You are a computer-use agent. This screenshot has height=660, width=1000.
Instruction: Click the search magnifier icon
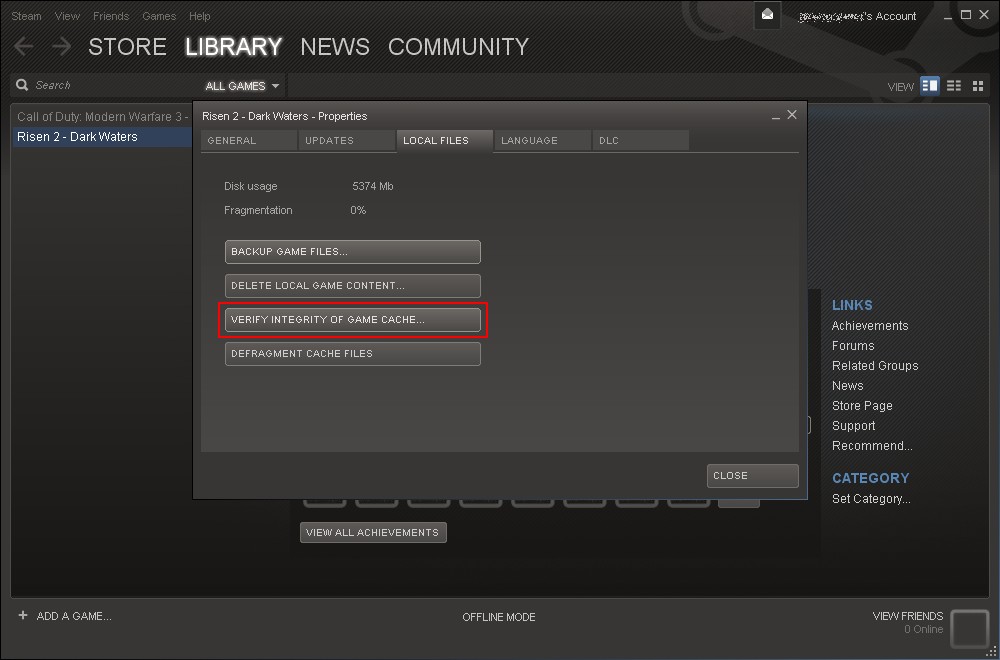click(x=22, y=85)
